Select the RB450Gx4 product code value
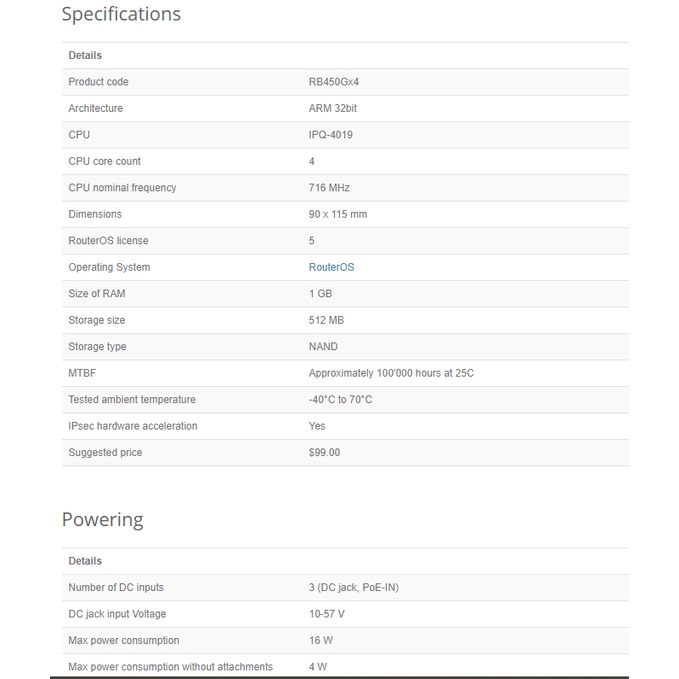679x679 pixels. [334, 82]
